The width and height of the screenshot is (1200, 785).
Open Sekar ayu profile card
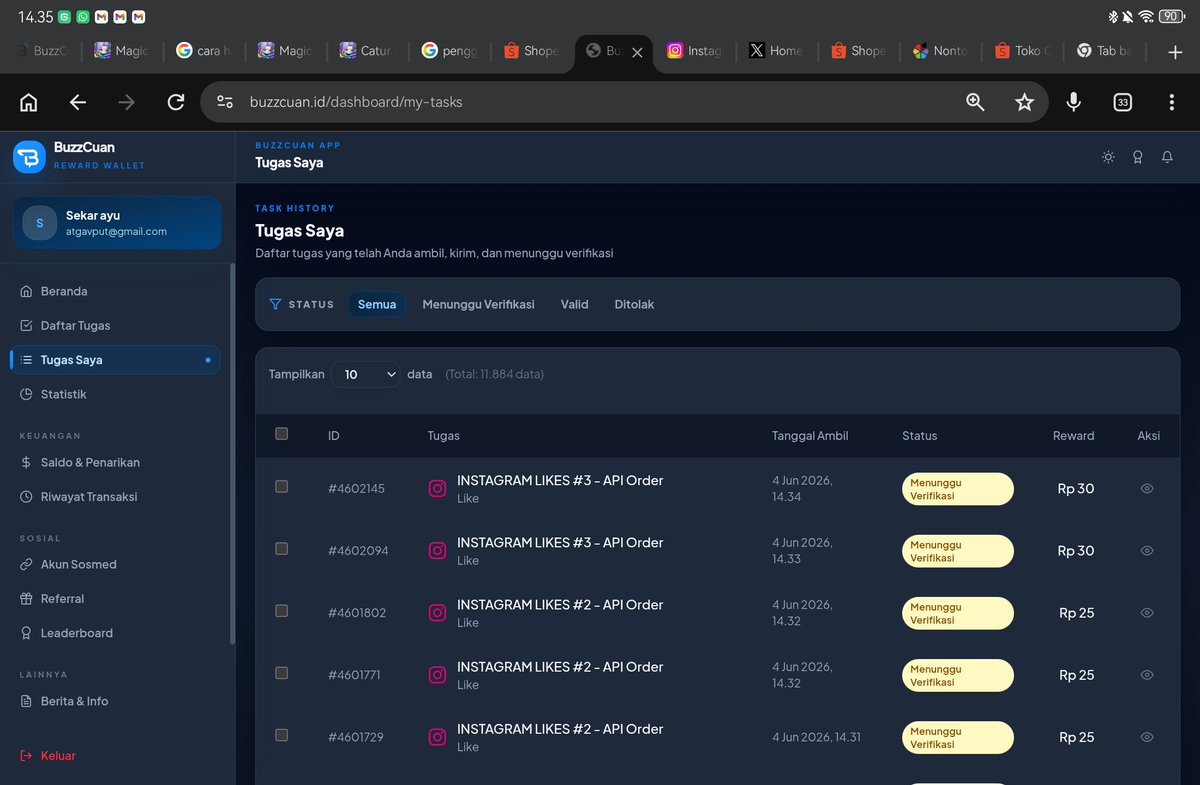point(117,223)
